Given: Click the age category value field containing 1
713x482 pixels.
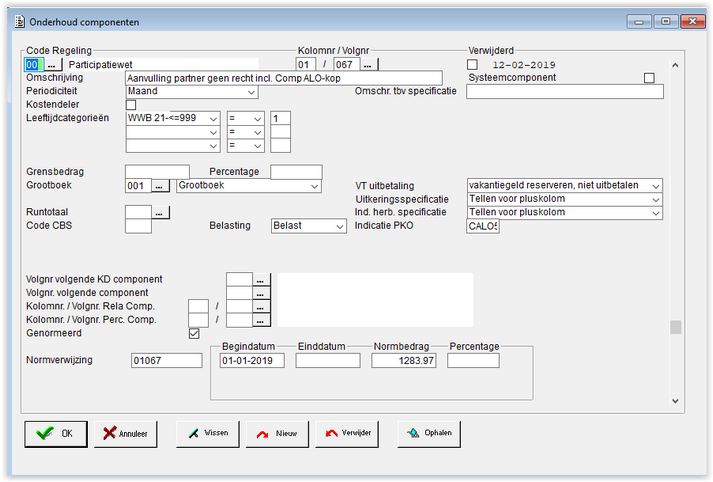Looking at the screenshot, I should 280,118.
